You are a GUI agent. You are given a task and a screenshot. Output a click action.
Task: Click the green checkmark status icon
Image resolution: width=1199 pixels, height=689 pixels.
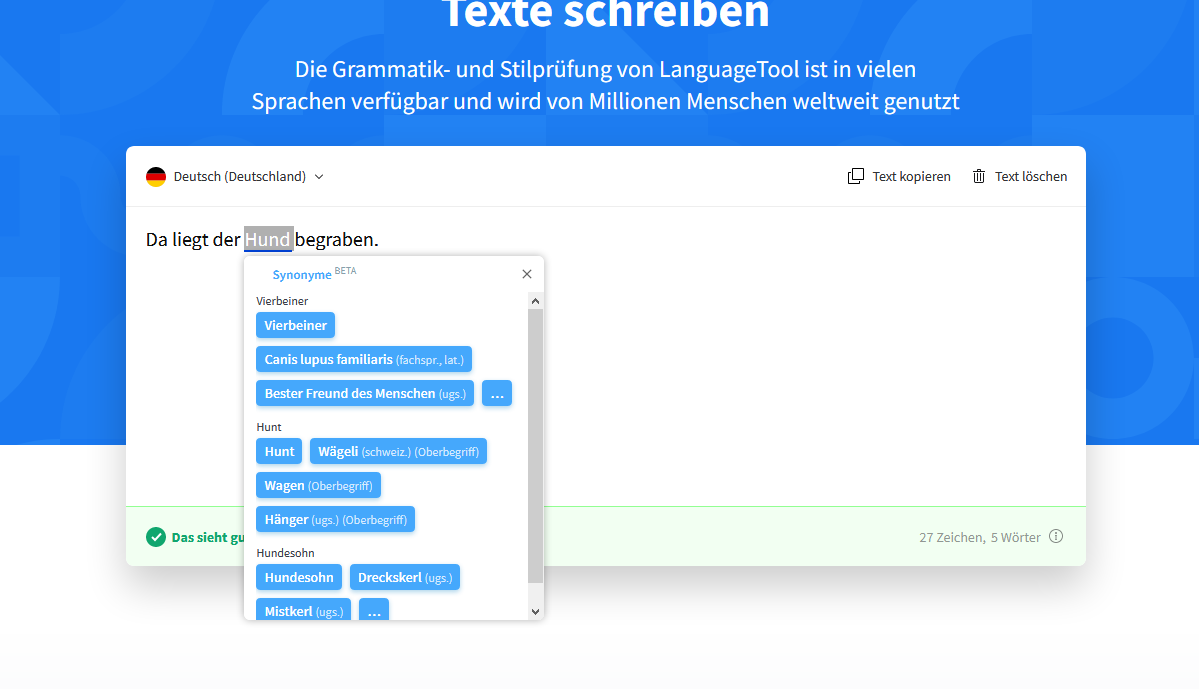(x=156, y=537)
